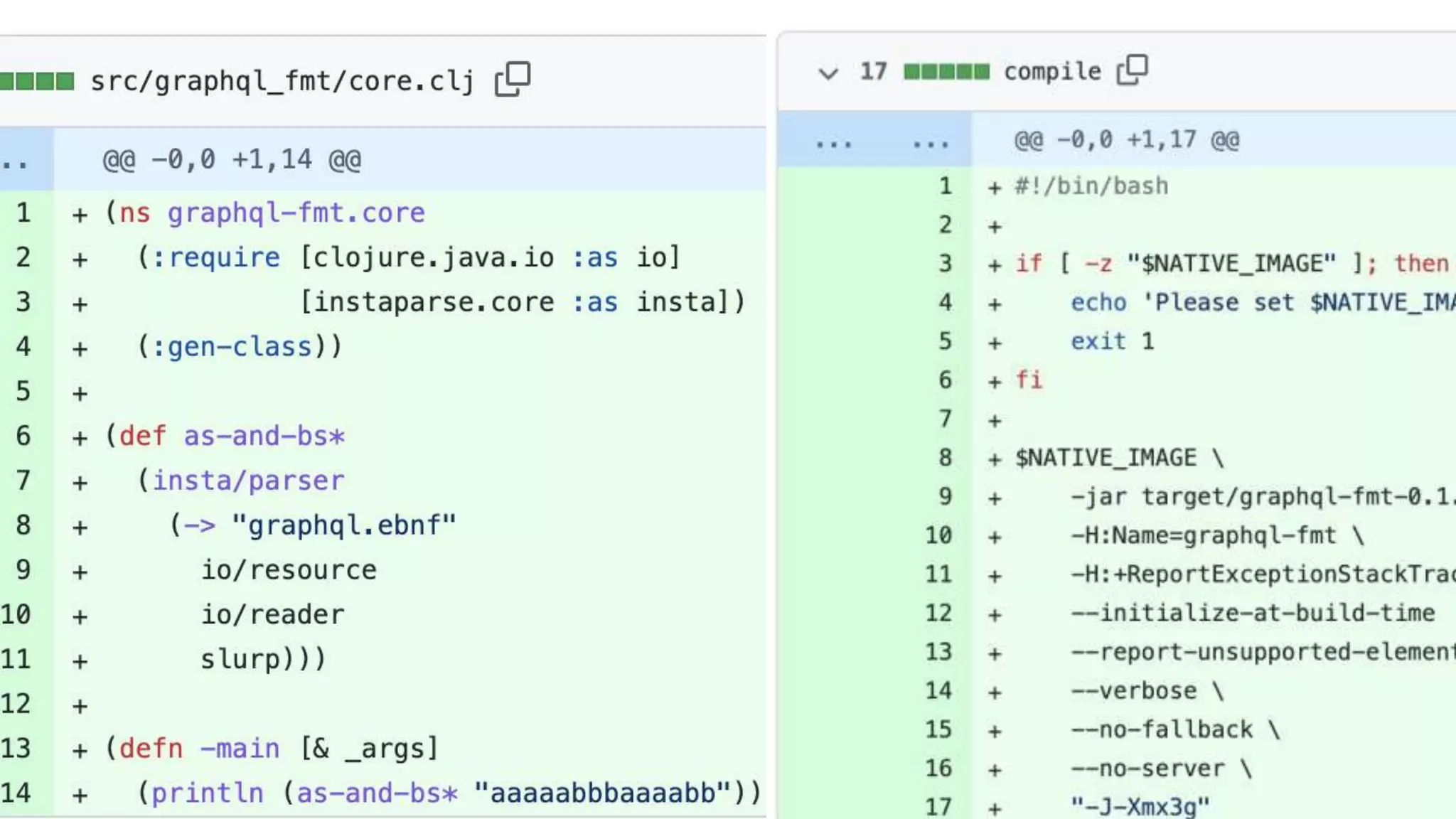Select line number 1 in core.clj
This screenshot has width=1456, height=819.
tap(23, 213)
